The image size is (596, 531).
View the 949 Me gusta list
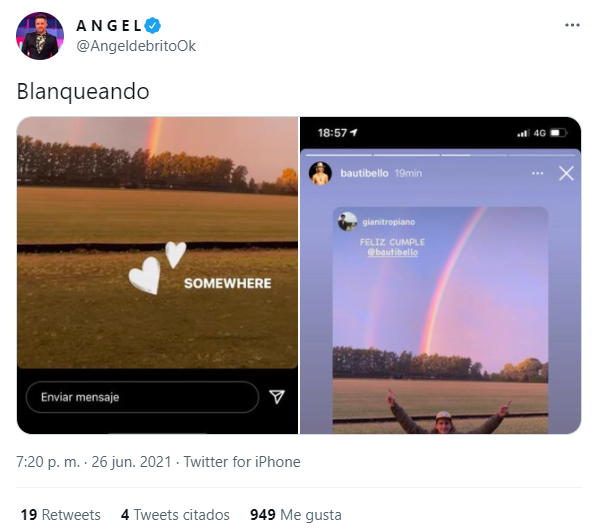(296, 515)
